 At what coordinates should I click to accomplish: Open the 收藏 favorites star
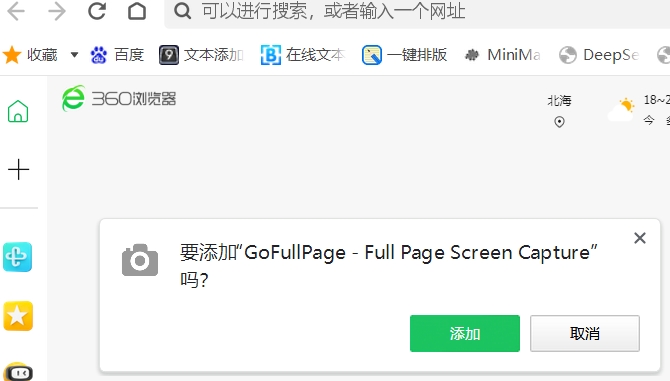[x=12, y=55]
